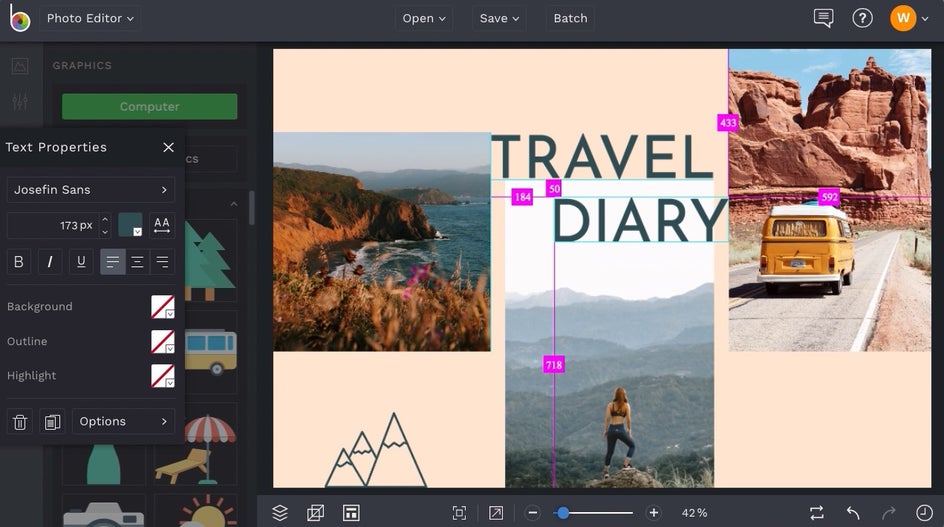The image size is (944, 527).
Task: Delete text layer with trash icon
Action: click(20, 422)
